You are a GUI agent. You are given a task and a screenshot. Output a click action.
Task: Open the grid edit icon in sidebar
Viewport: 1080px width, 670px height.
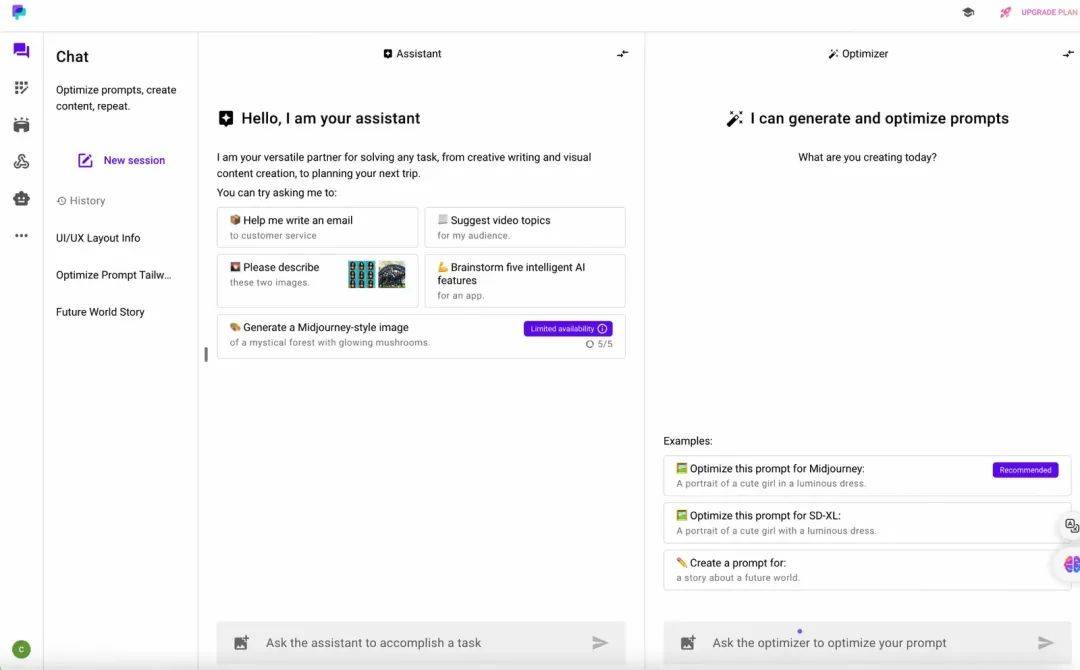click(21, 88)
